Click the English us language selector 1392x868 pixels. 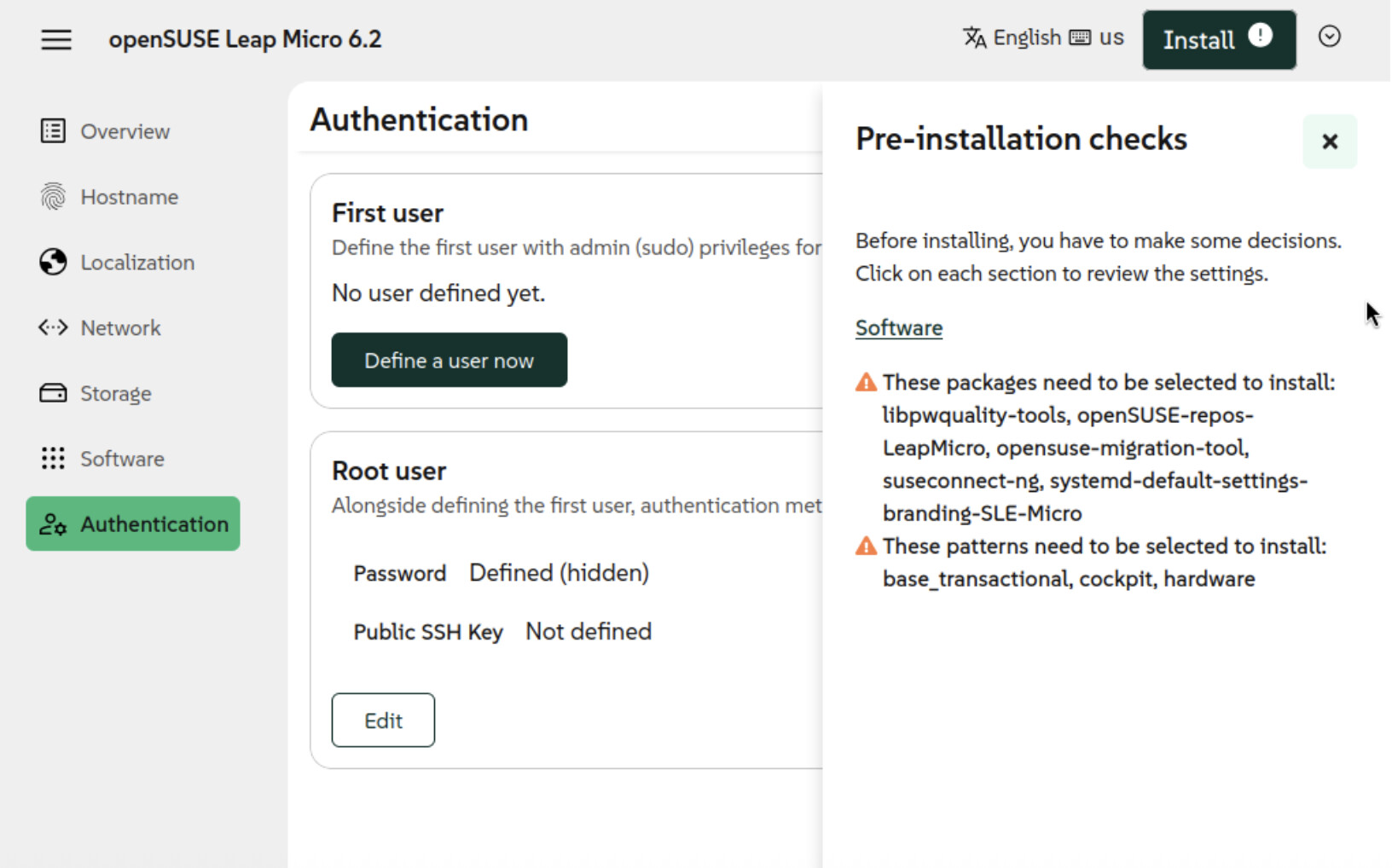click(x=1043, y=38)
